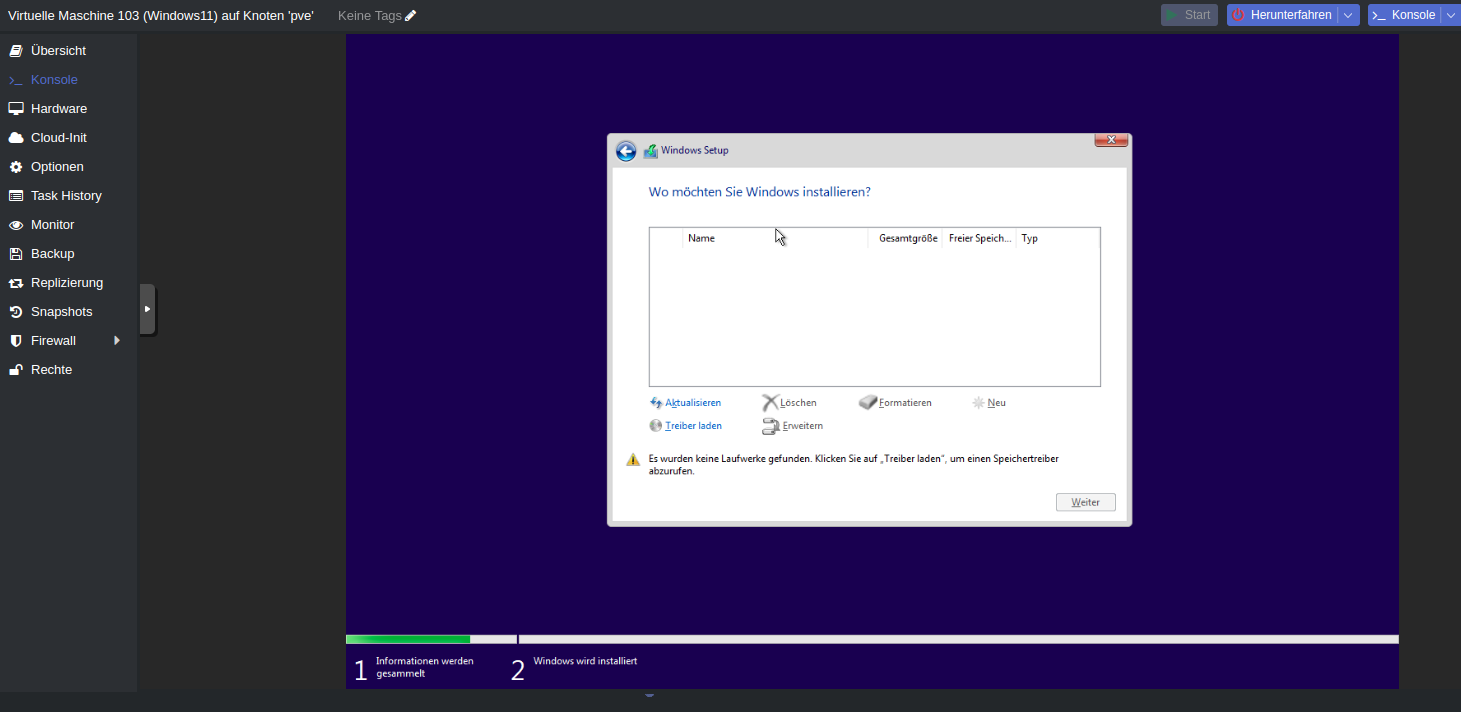Click the Rechte unlock icon
The width and height of the screenshot is (1461, 712).
(16, 370)
